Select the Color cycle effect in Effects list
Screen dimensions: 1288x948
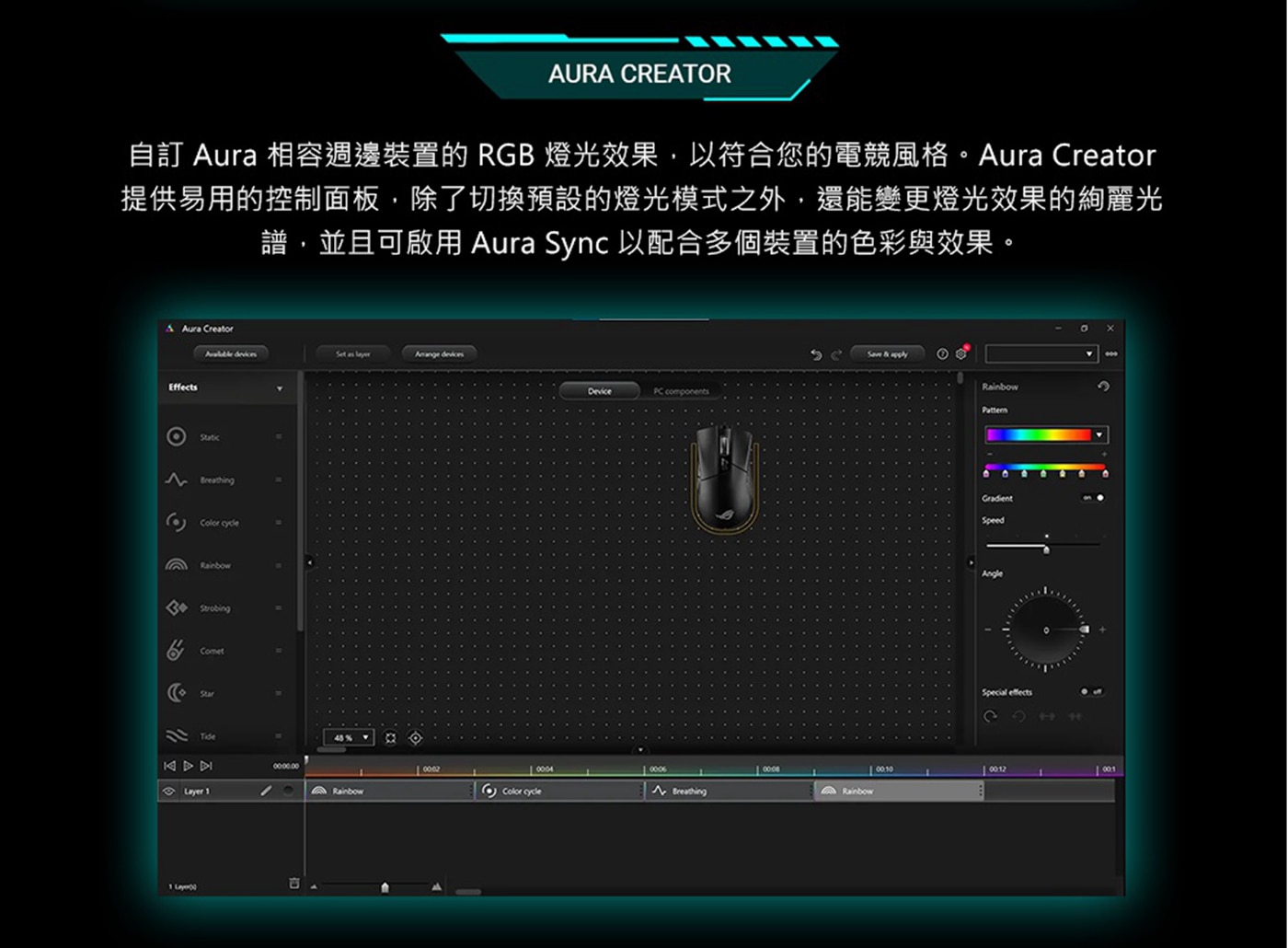pyautogui.click(x=225, y=523)
